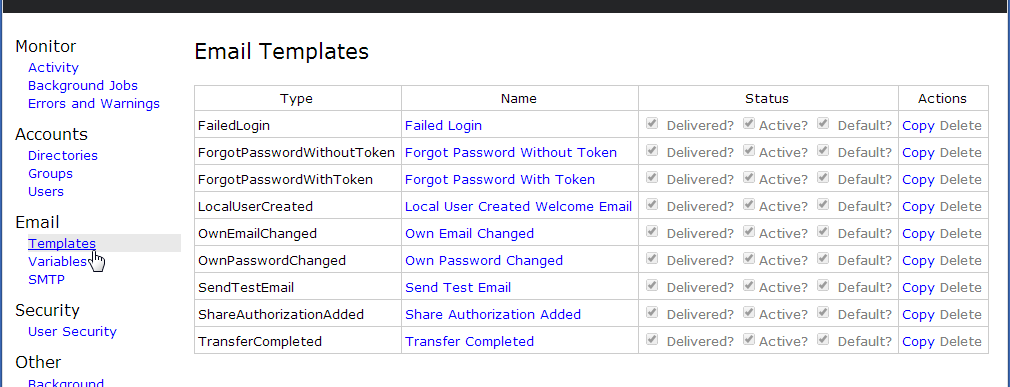
Task: Copy the ForgotPasswordWithToken template
Action: tap(919, 180)
